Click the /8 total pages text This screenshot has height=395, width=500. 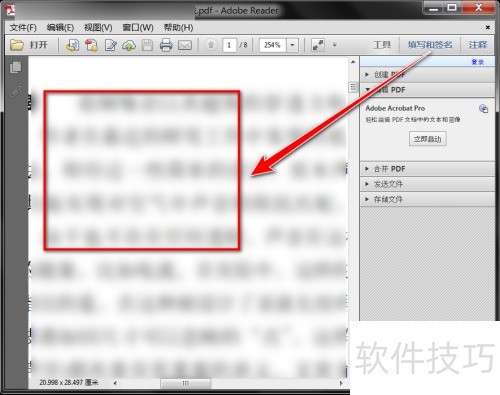[x=243, y=45]
